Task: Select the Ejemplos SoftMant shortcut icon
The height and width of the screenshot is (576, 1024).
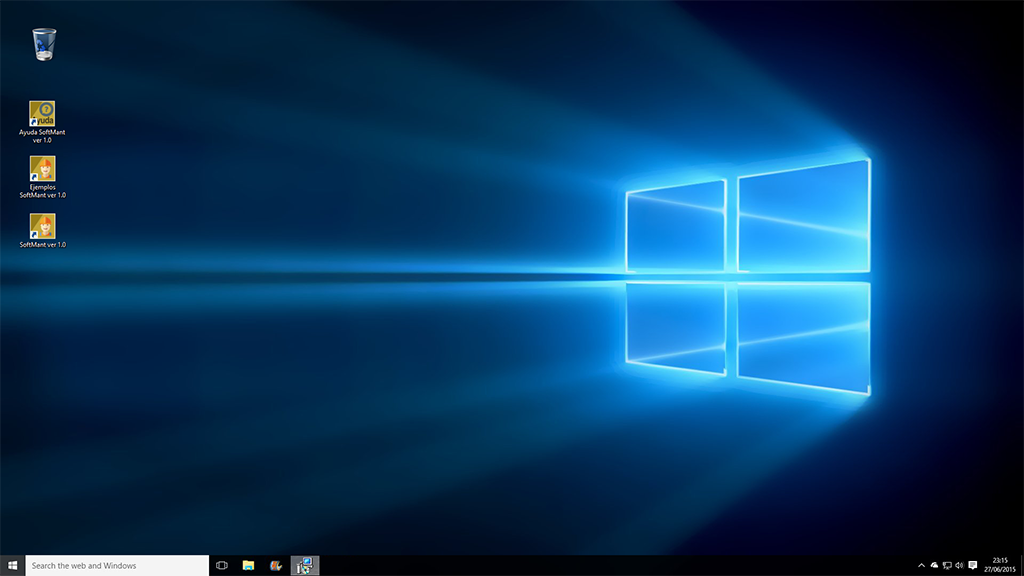Action: click(42, 168)
